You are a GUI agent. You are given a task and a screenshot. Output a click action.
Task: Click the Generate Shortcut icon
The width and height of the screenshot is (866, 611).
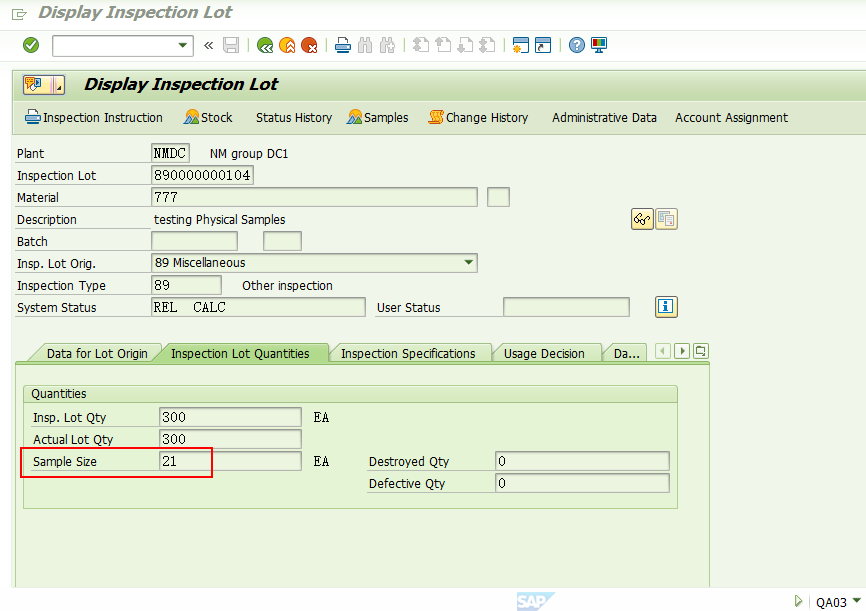[x=543, y=45]
